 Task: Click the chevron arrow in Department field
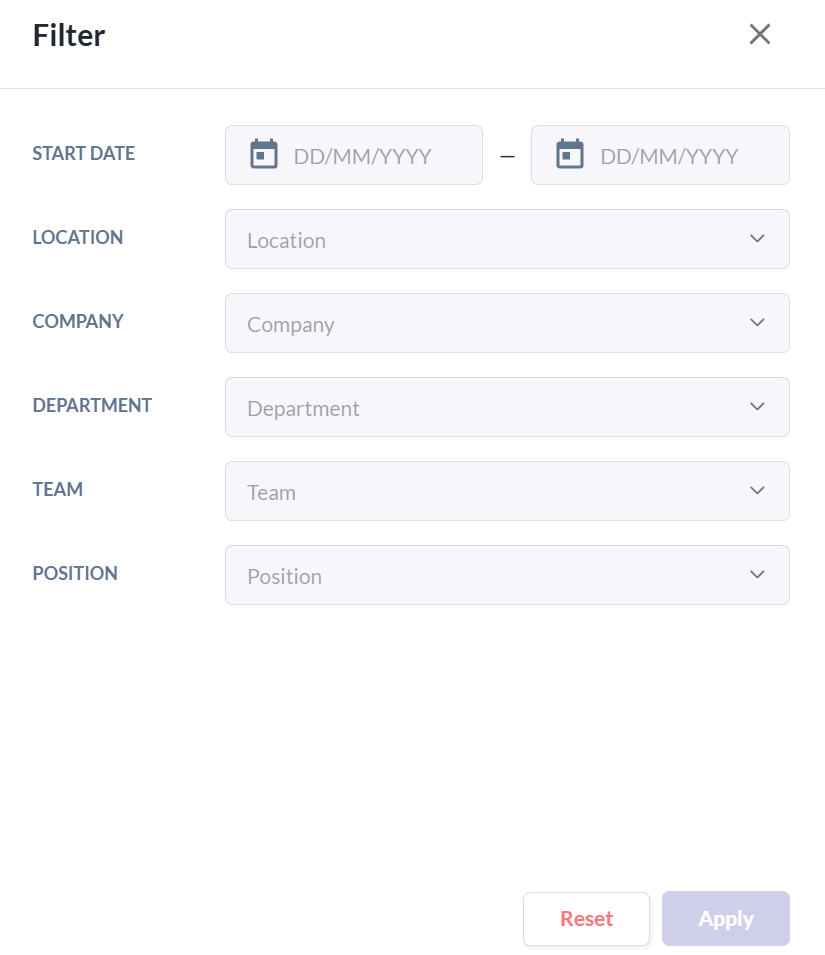757,407
